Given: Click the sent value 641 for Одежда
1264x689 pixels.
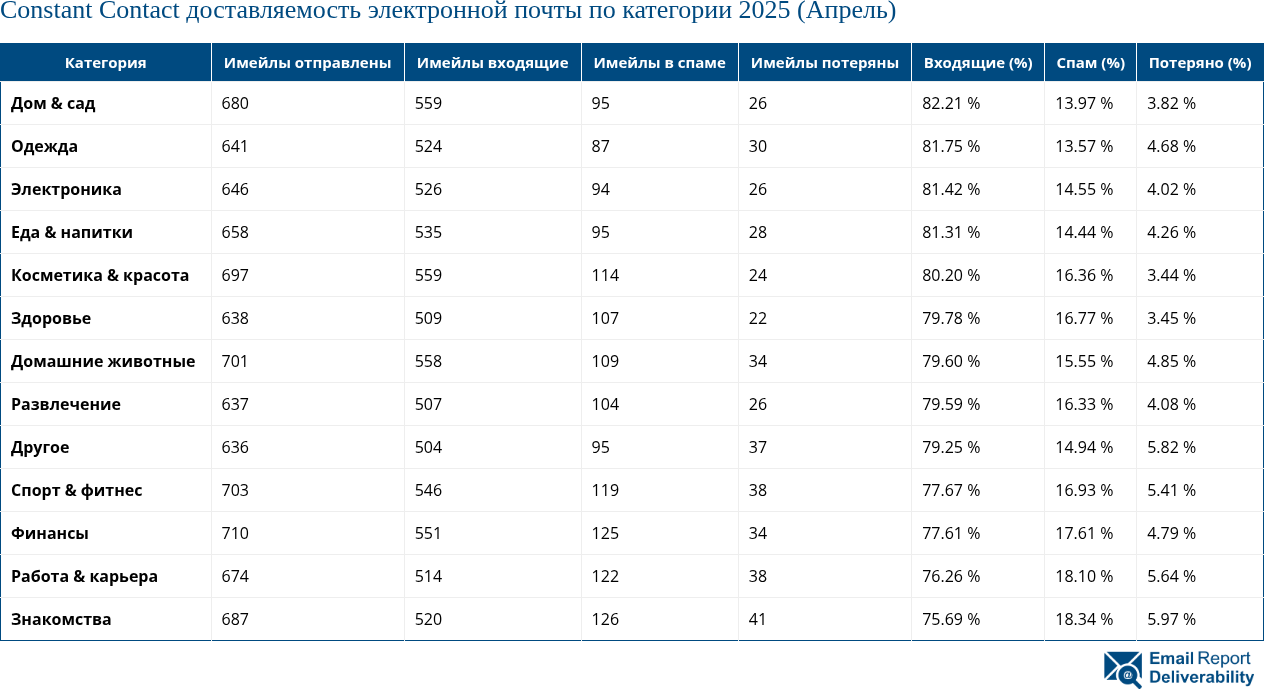Looking at the screenshot, I should click(x=235, y=146).
